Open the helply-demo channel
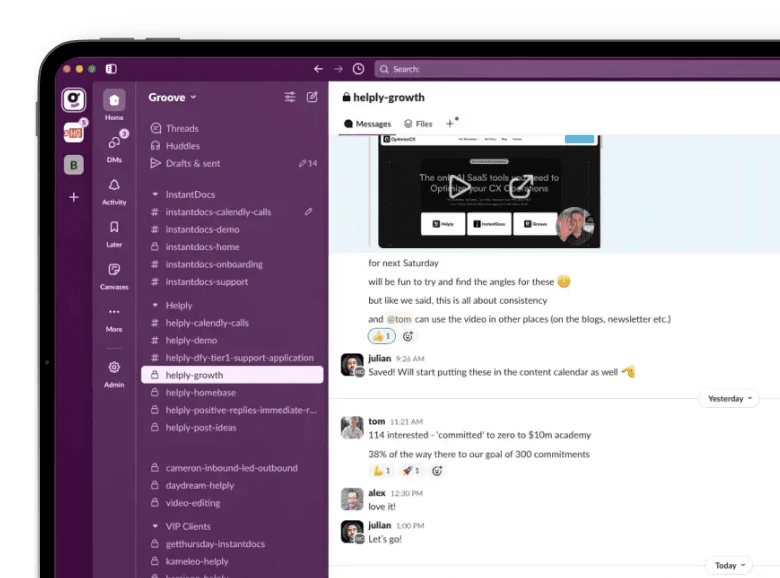This screenshot has height=578, width=780. tap(232, 340)
